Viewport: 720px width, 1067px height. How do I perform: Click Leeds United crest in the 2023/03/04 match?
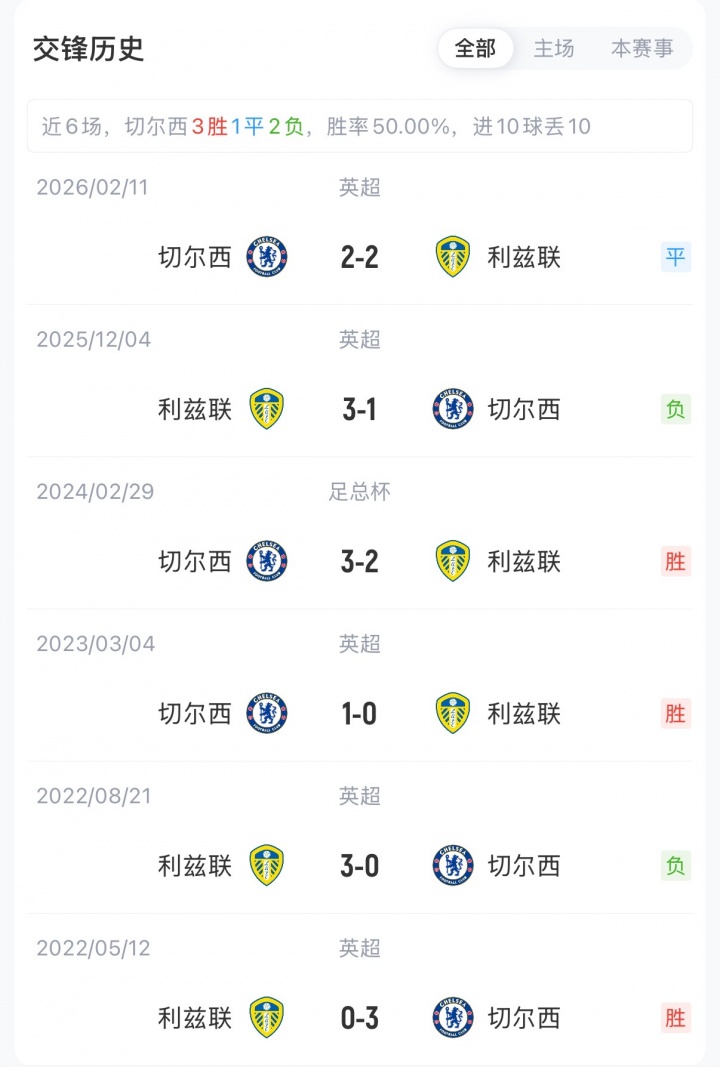(453, 713)
